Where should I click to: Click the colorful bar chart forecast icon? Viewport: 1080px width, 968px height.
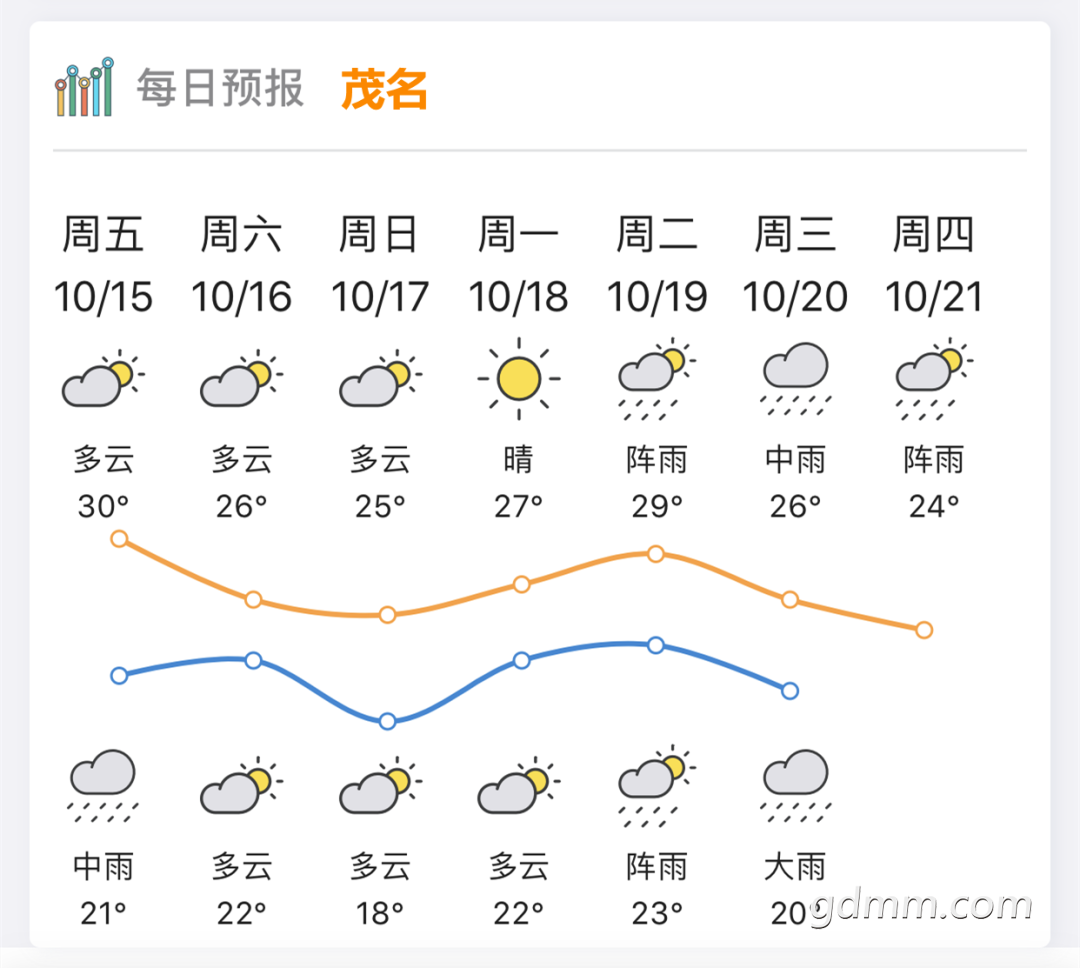[x=84, y=87]
